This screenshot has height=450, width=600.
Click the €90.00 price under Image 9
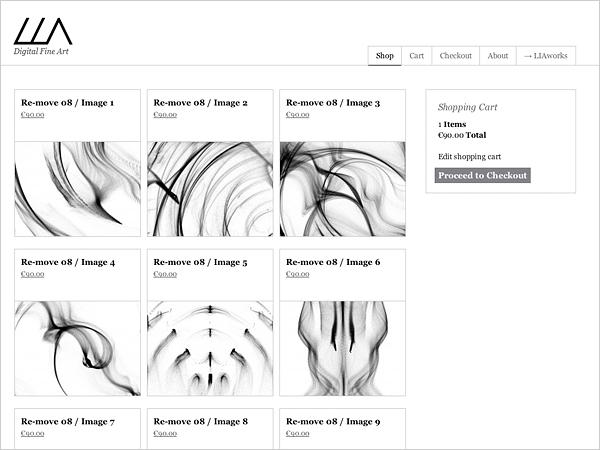(x=298, y=434)
